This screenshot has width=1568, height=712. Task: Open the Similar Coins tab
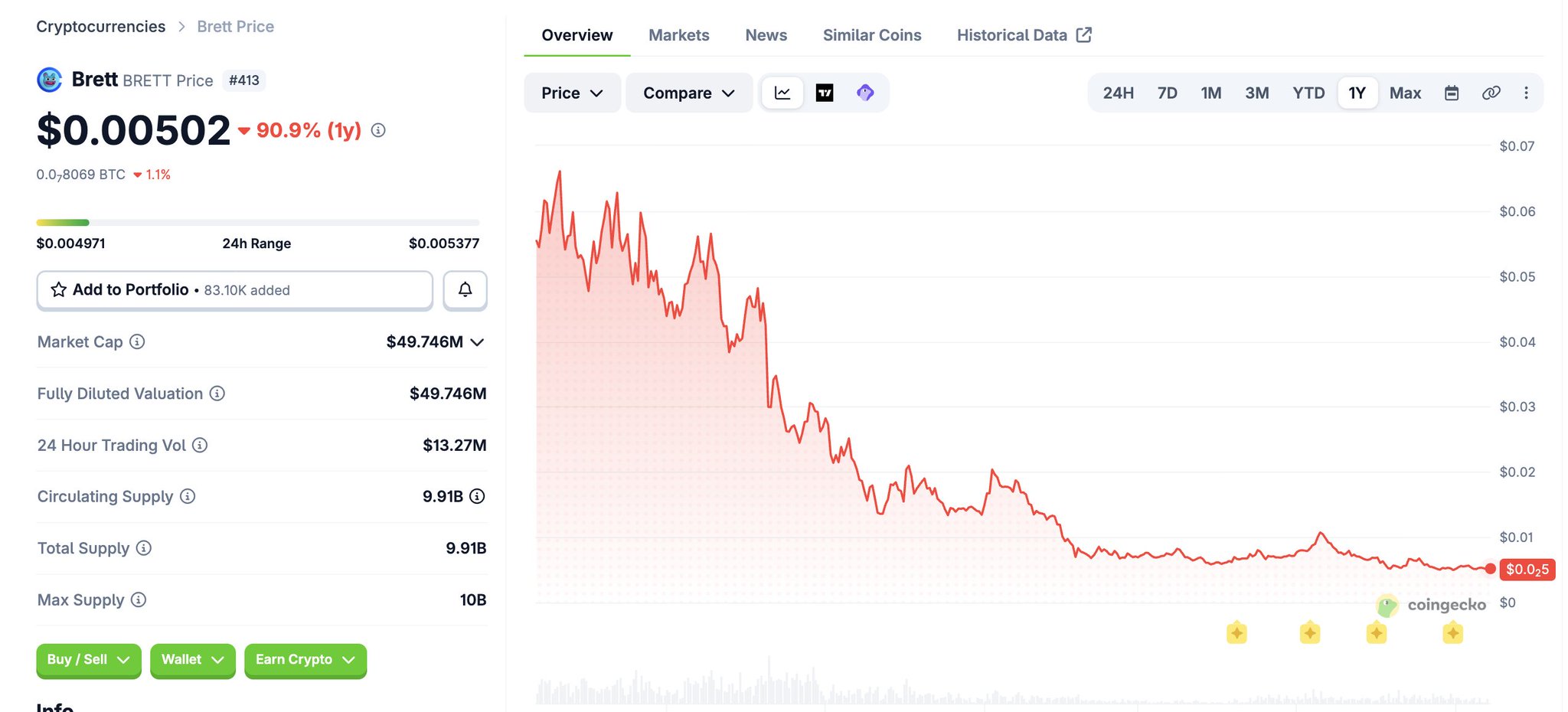pyautogui.click(x=872, y=35)
